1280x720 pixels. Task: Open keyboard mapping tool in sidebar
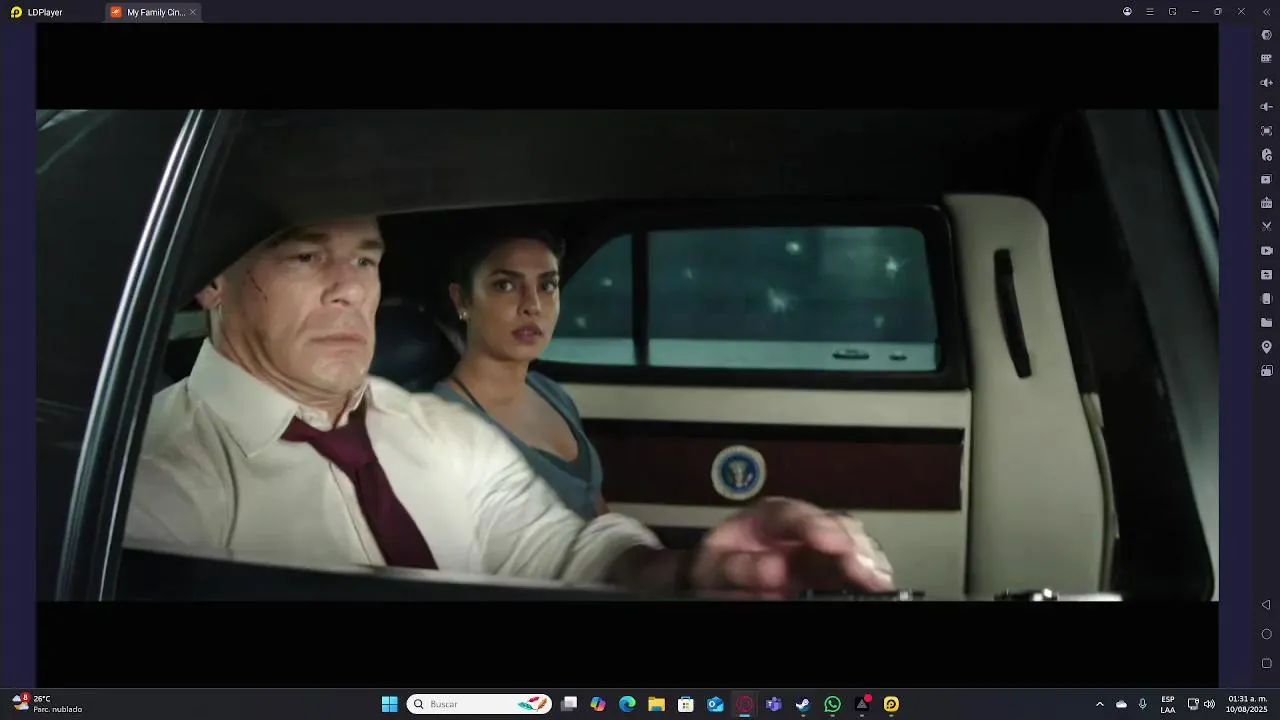tap(1266, 59)
